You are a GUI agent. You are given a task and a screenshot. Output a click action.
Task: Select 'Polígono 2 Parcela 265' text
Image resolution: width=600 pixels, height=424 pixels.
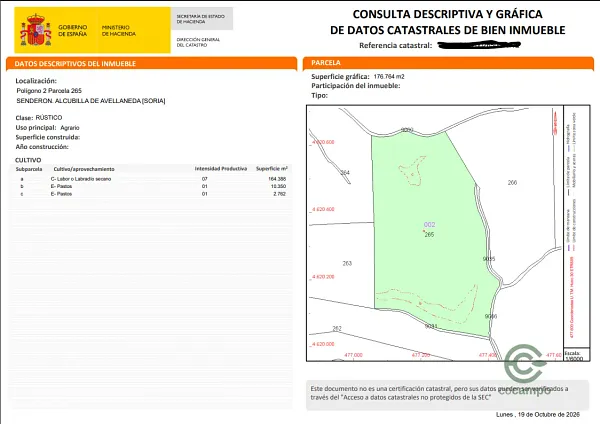49,91
